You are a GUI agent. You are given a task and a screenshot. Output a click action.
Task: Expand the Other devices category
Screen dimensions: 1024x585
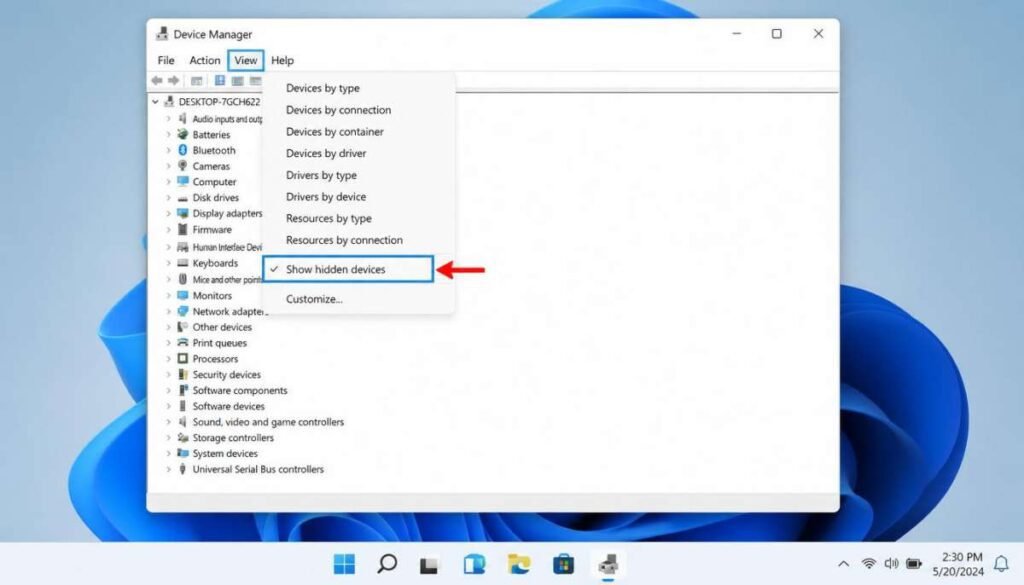[168, 327]
